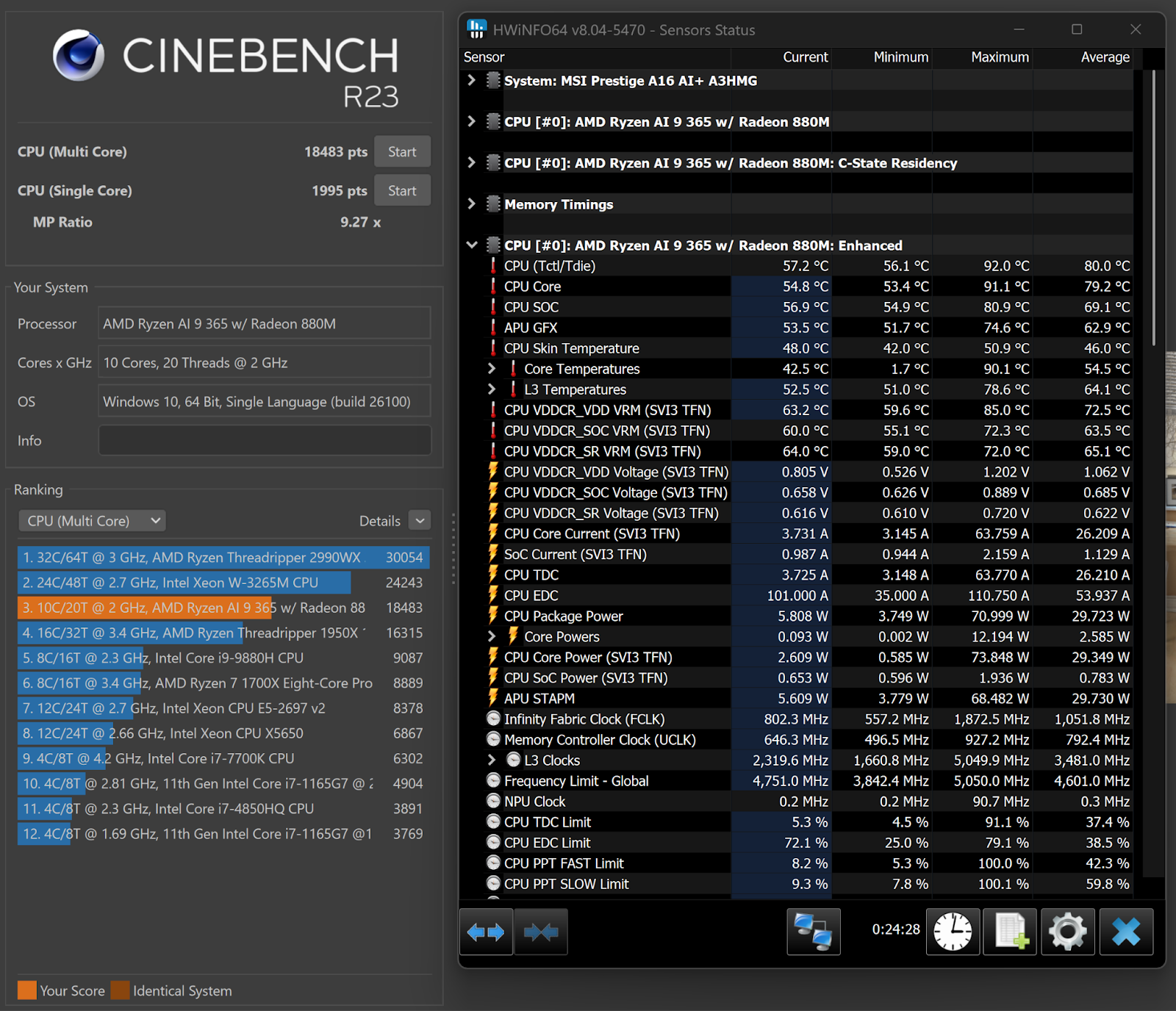Click clock icon beside NPU Clock
The image size is (1176, 1011).
(493, 801)
